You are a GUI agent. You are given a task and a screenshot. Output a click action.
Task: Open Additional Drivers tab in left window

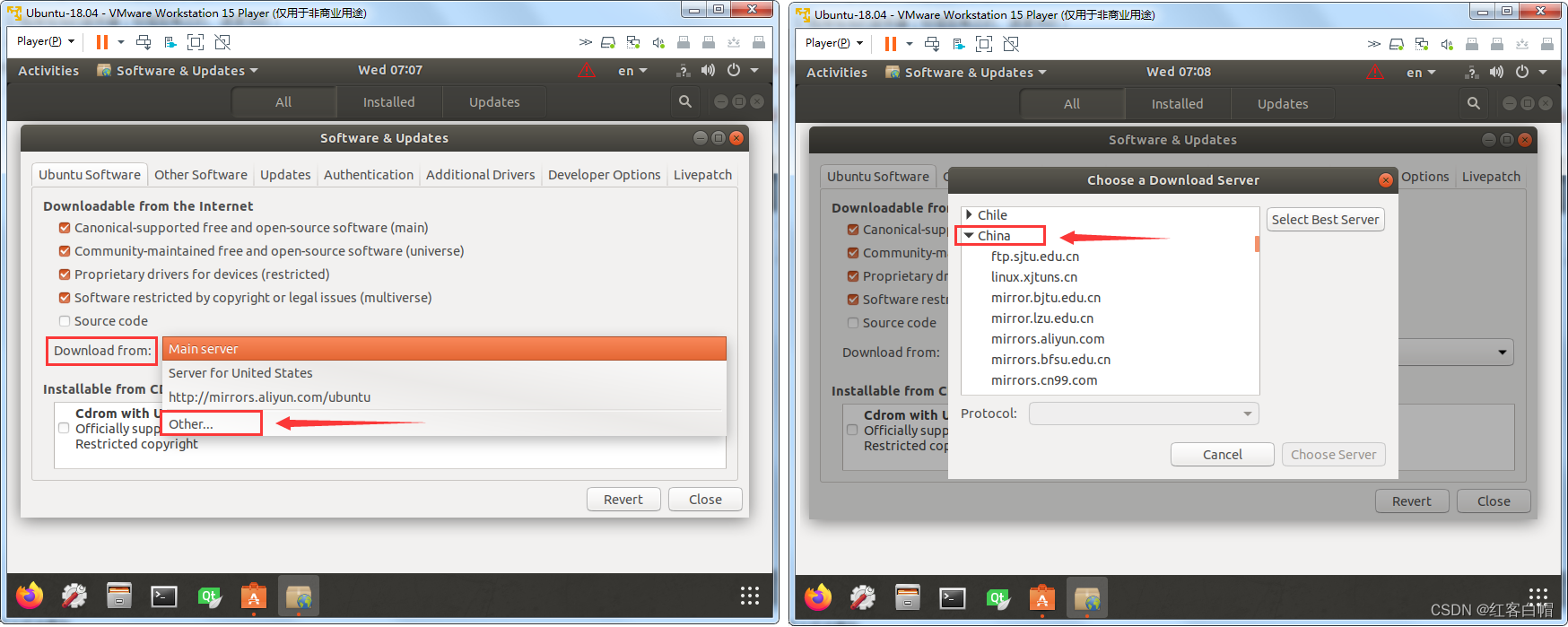(480, 175)
